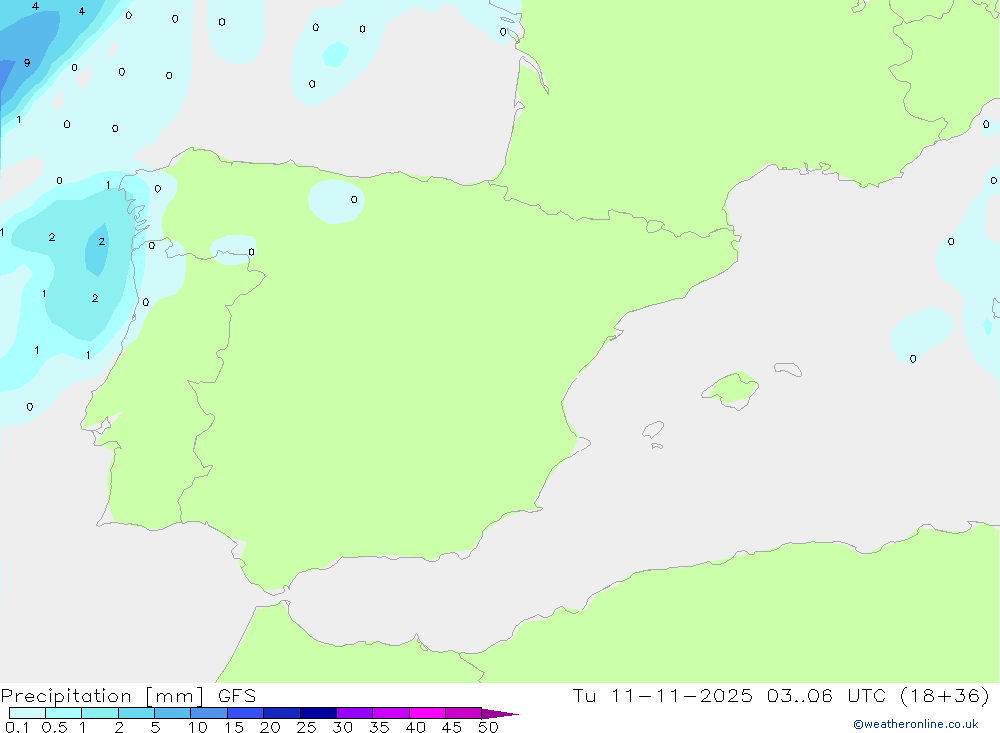
Task: Select the 2–5 mm light blue swatch
Action: click(136, 713)
